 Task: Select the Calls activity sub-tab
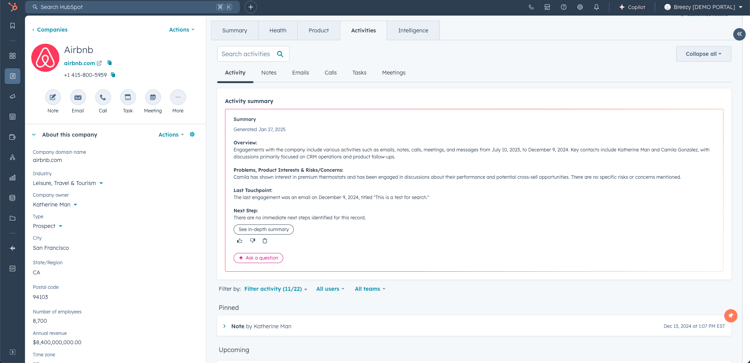coord(331,73)
